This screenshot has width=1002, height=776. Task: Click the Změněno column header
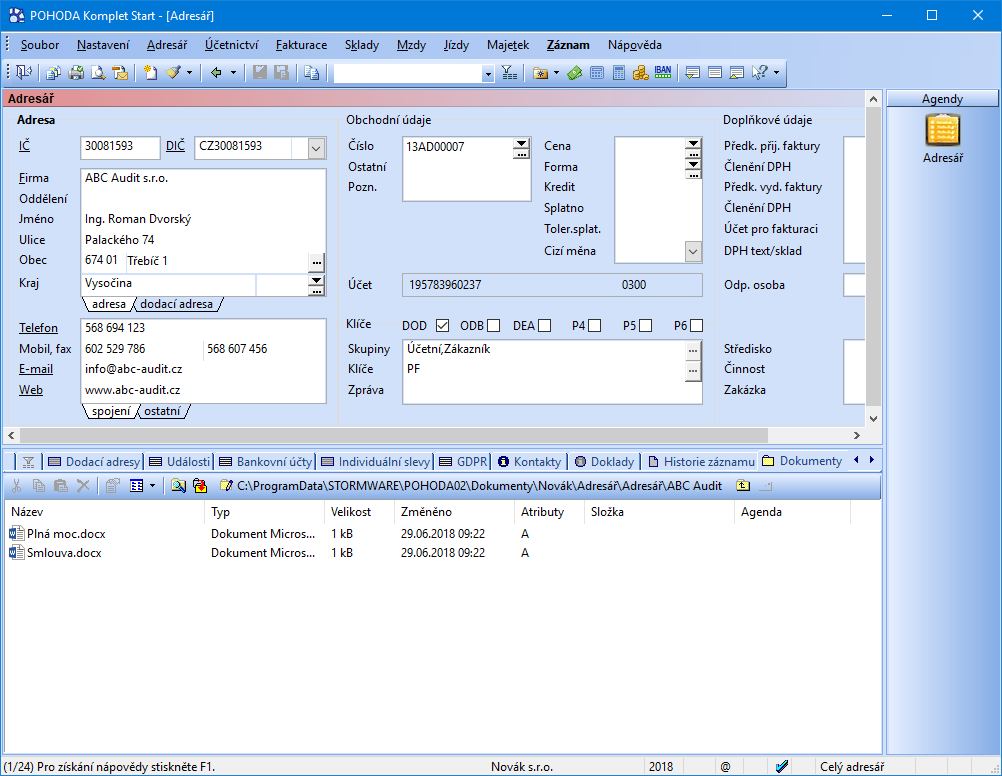(454, 512)
